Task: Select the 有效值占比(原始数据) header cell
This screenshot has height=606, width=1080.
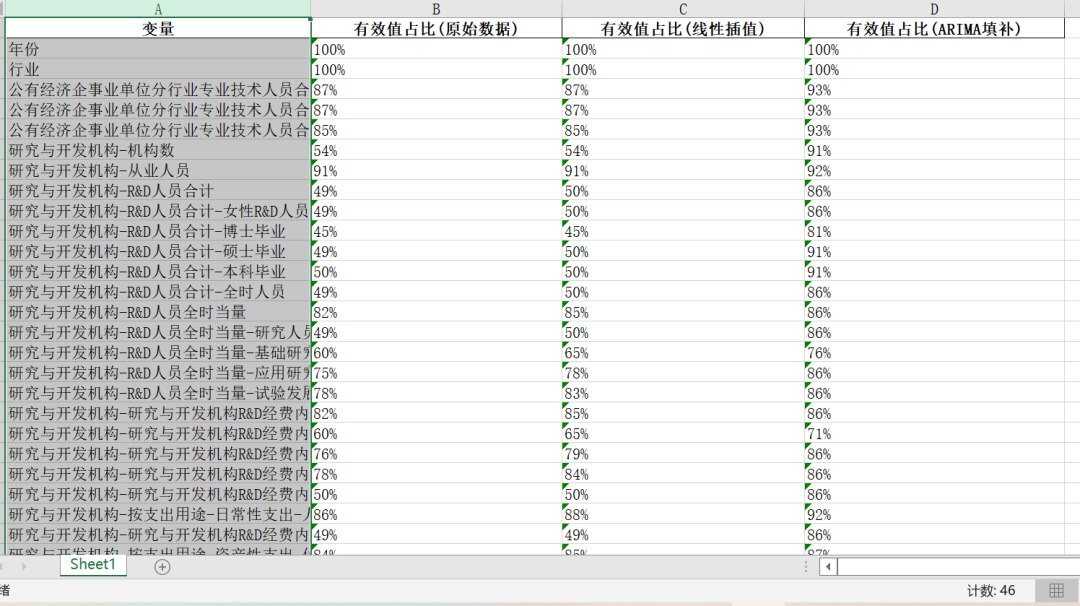Action: coord(436,29)
